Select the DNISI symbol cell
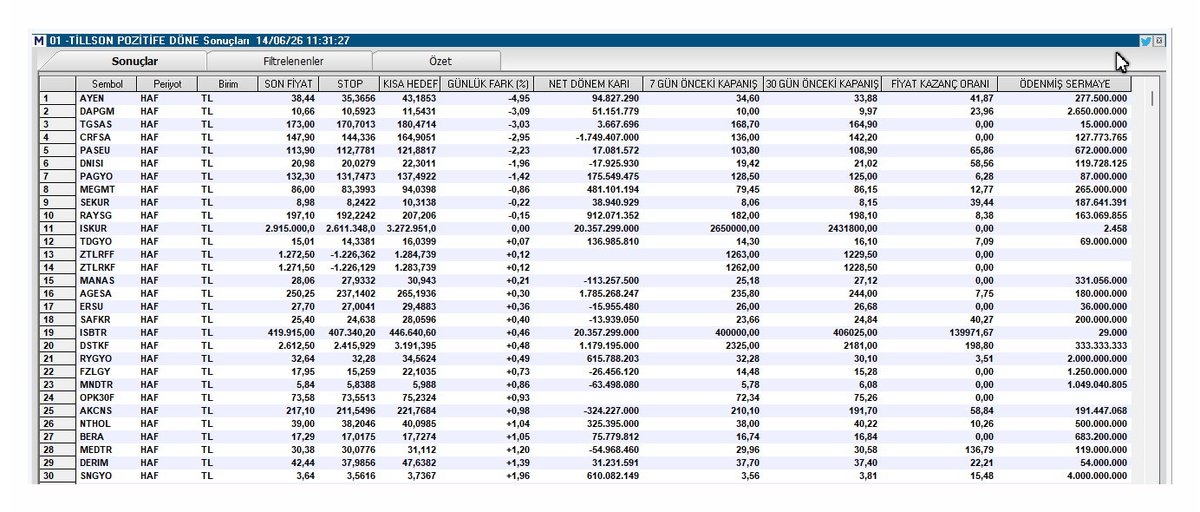Screen dimensions: 1200x512 pos(107,163)
